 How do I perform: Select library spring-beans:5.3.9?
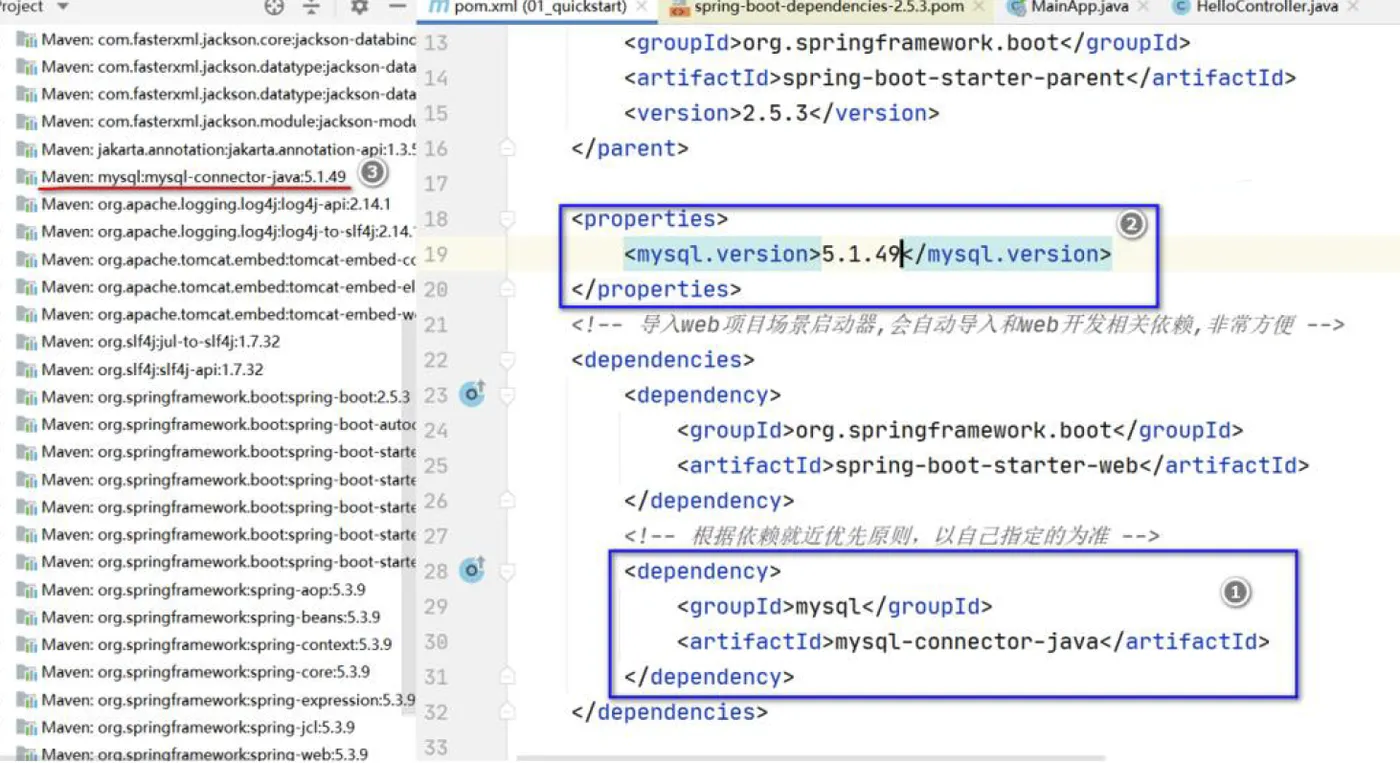coord(211,617)
